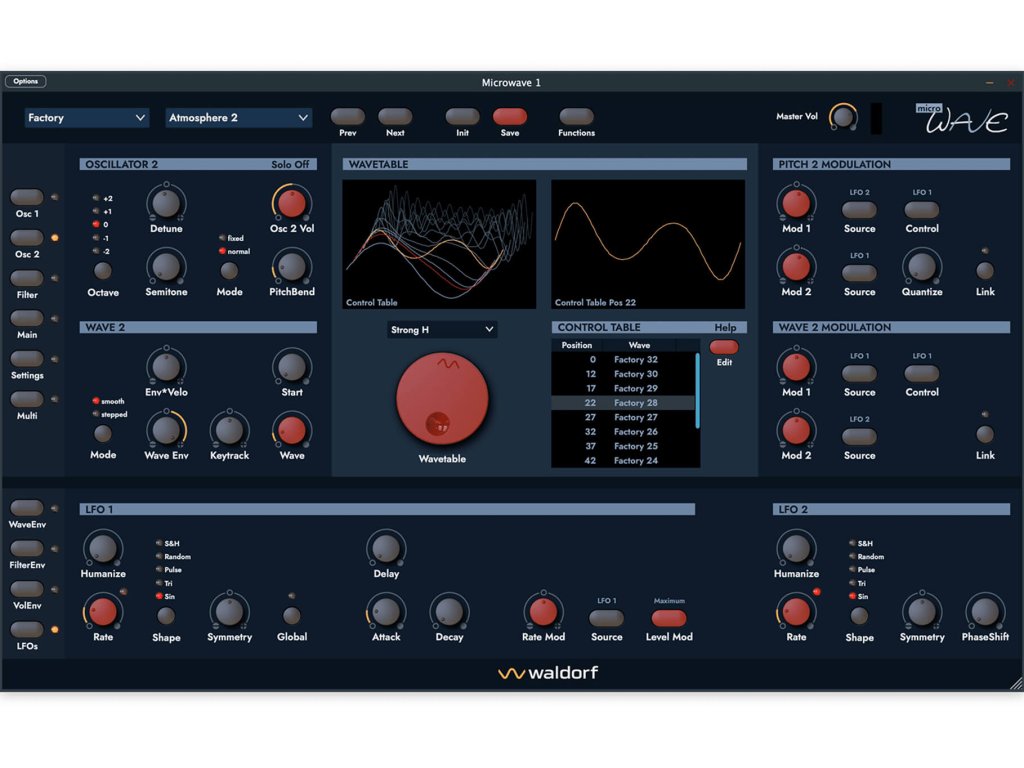1024x768 pixels.
Task: Click the Detune knob
Action: (x=166, y=203)
